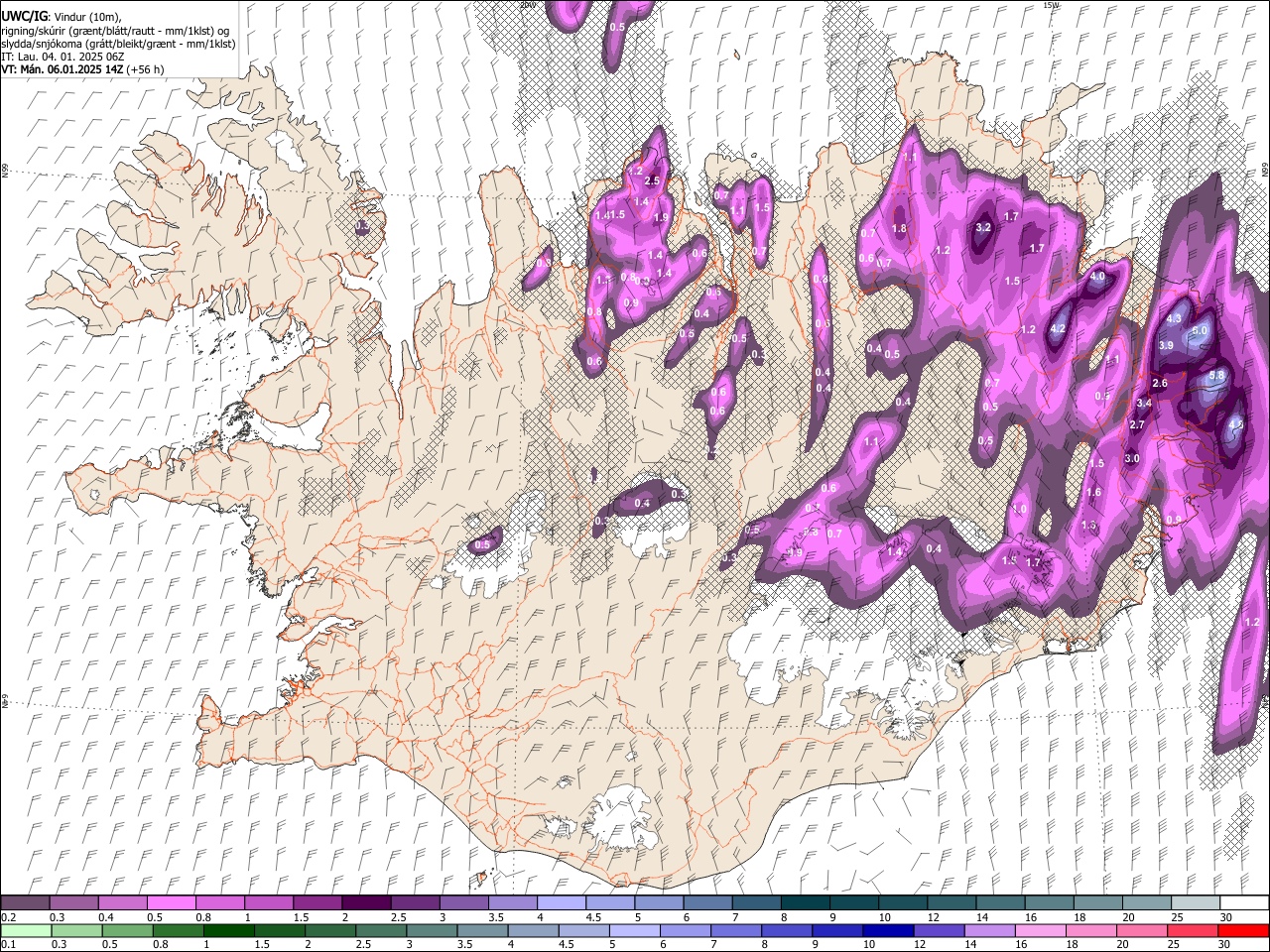1270x952 pixels.
Task: Click the 12 label on the upper snow legend
Action: point(933,917)
